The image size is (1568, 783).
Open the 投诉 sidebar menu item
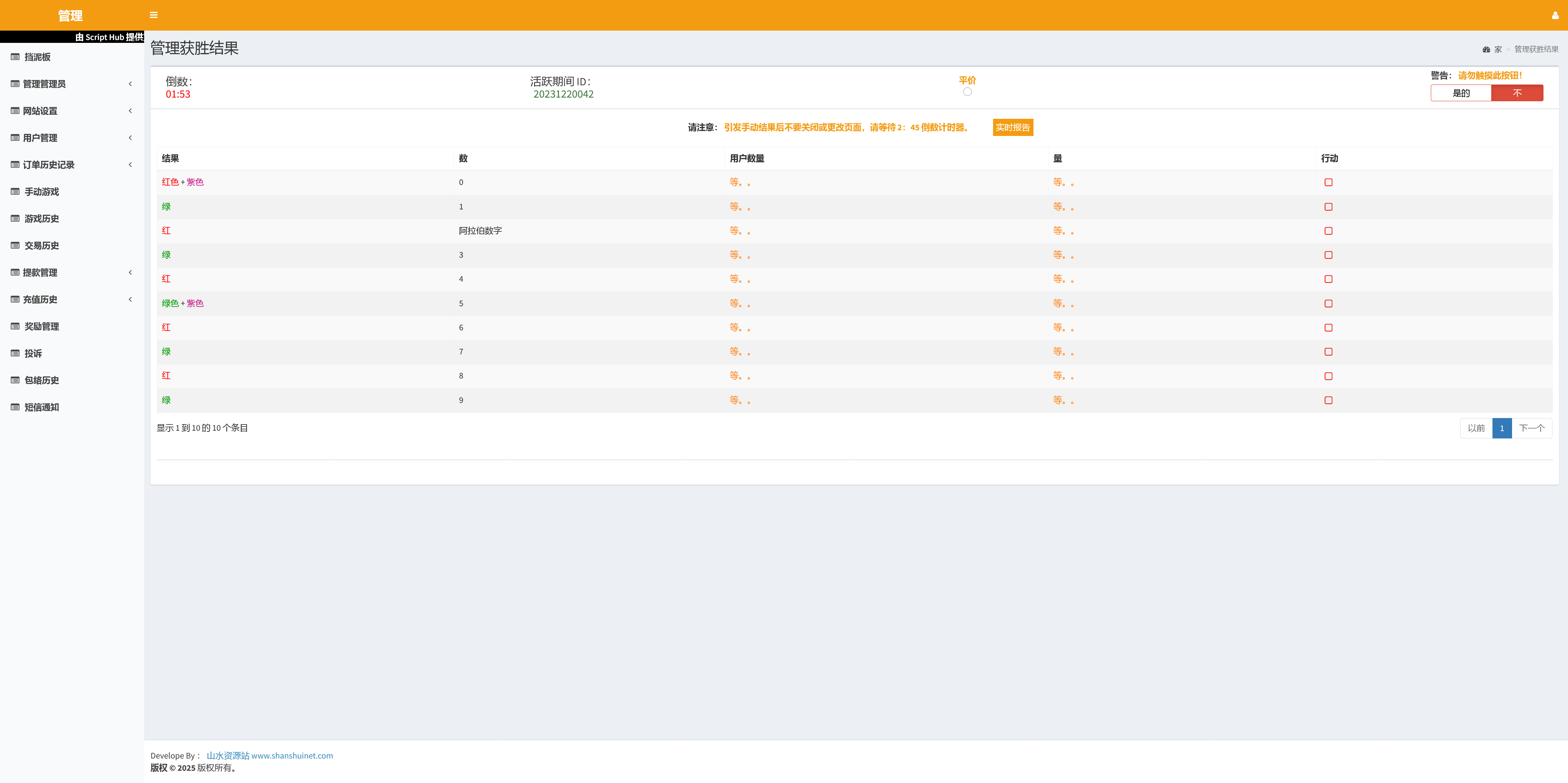click(33, 354)
